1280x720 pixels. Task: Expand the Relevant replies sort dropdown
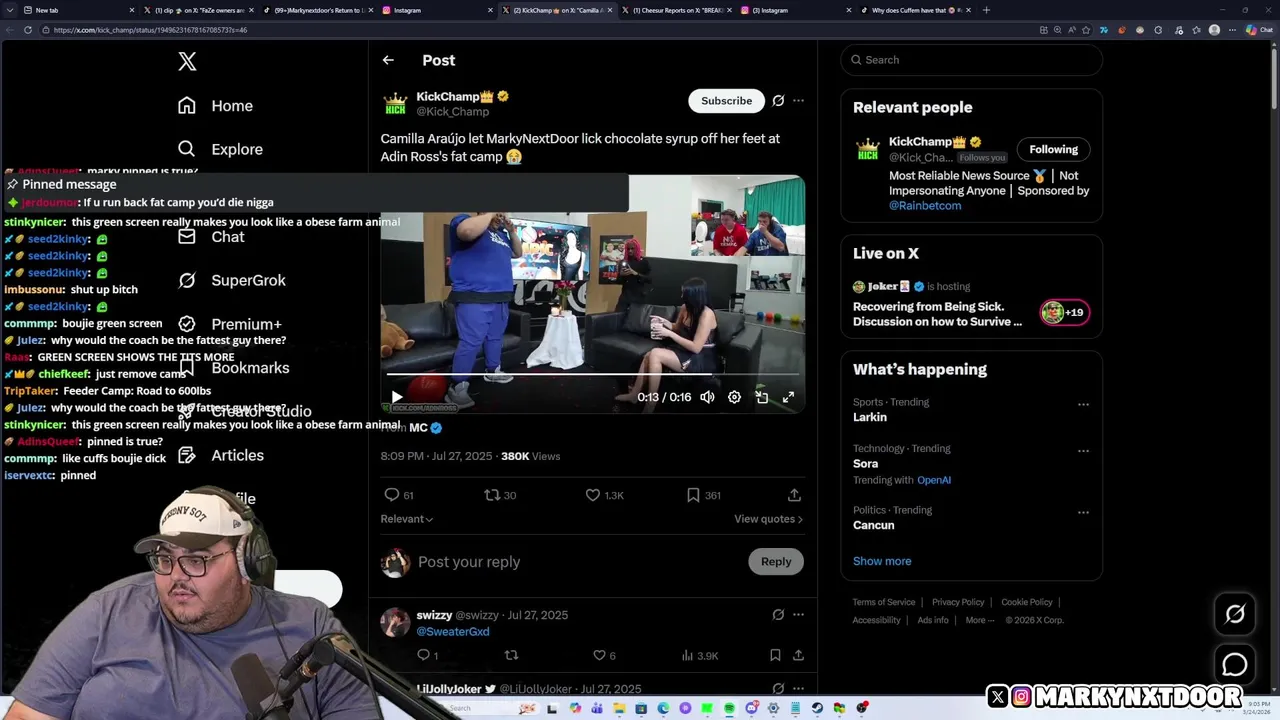(x=407, y=519)
